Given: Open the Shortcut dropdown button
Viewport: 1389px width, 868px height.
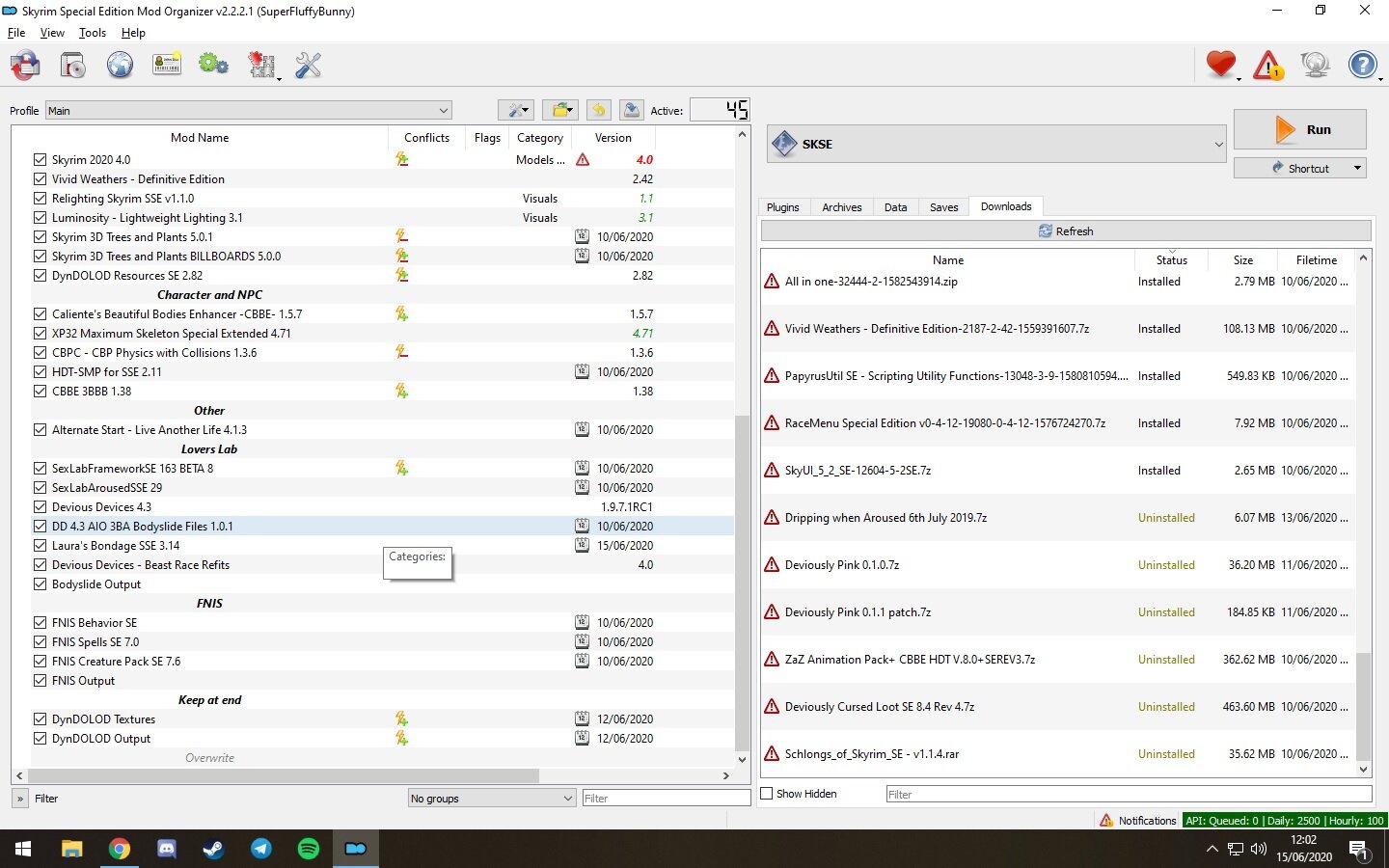Looking at the screenshot, I should point(1300,168).
